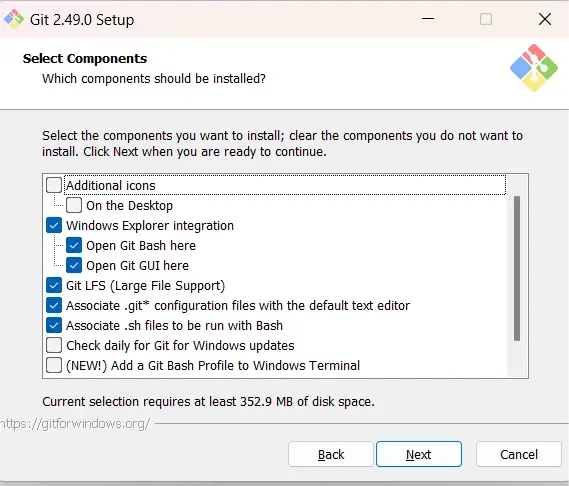This screenshot has width=569, height=486.
Task: Click the components list vertical scrollbar
Action: tap(517, 269)
